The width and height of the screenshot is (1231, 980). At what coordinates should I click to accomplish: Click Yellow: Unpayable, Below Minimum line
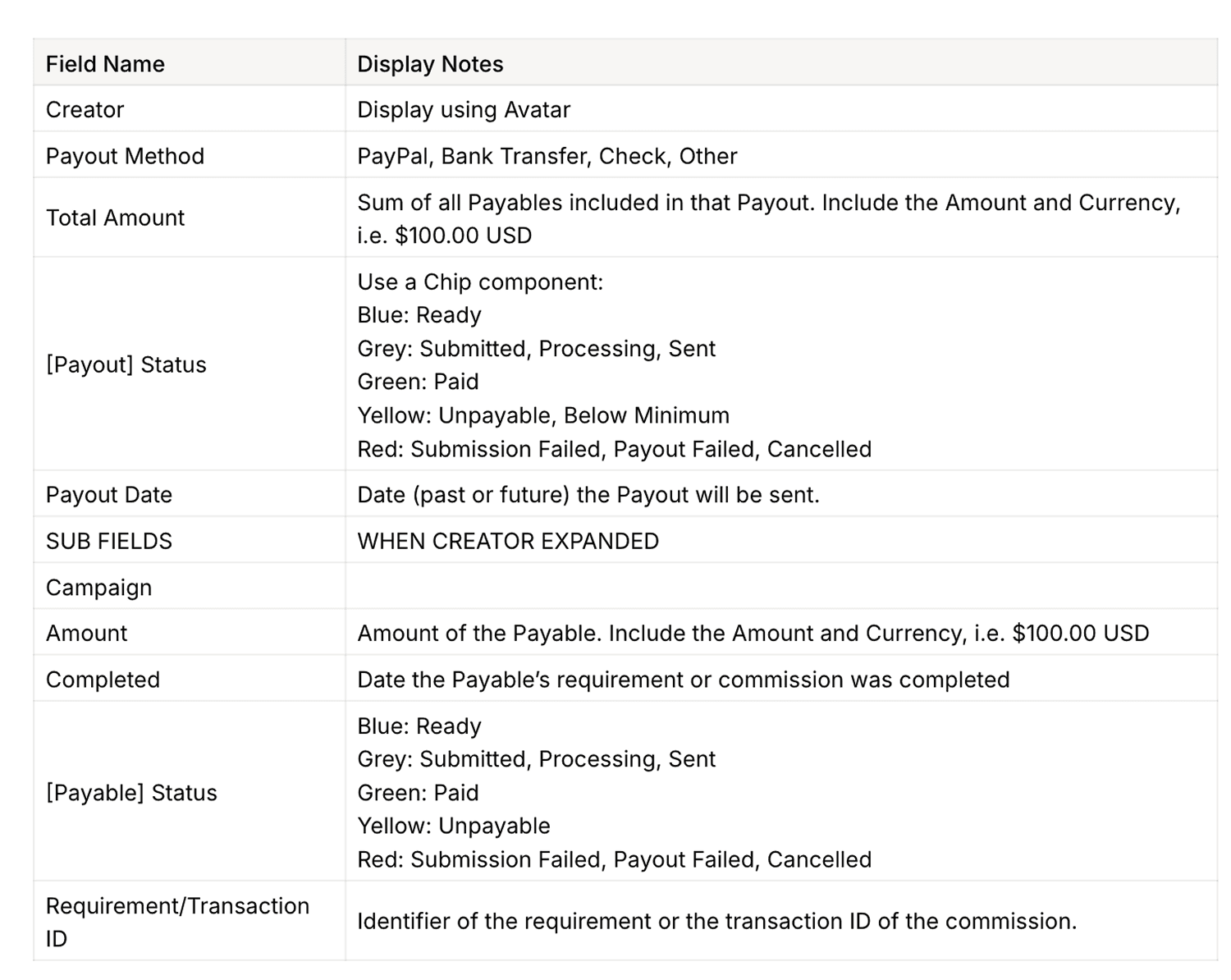click(543, 415)
